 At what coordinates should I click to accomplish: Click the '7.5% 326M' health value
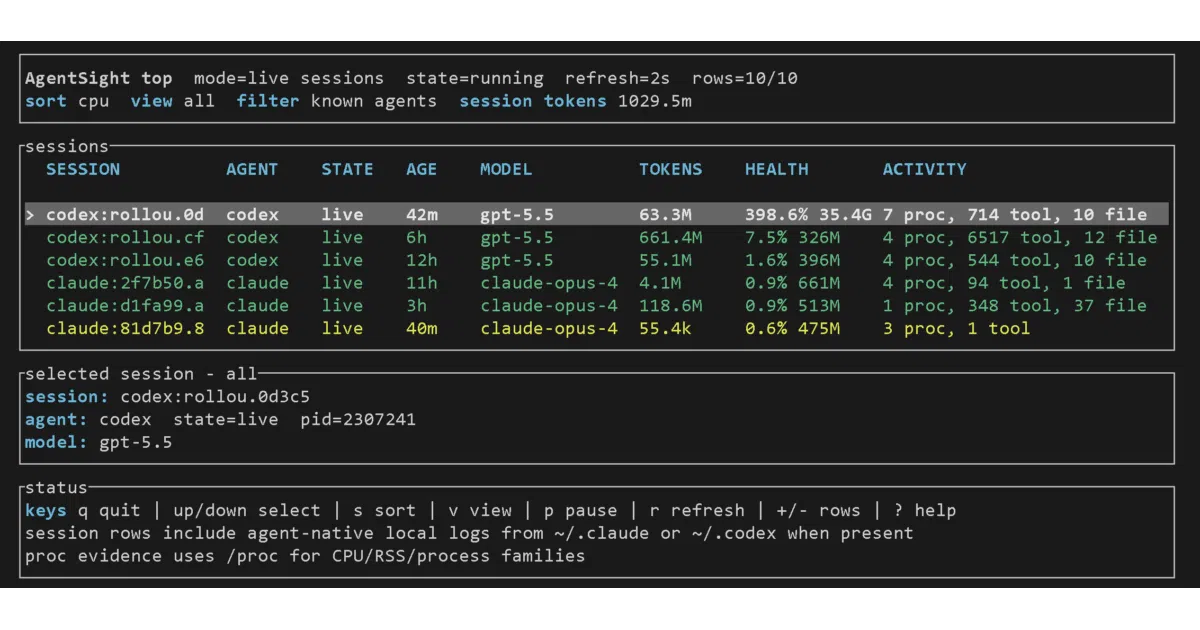point(793,237)
